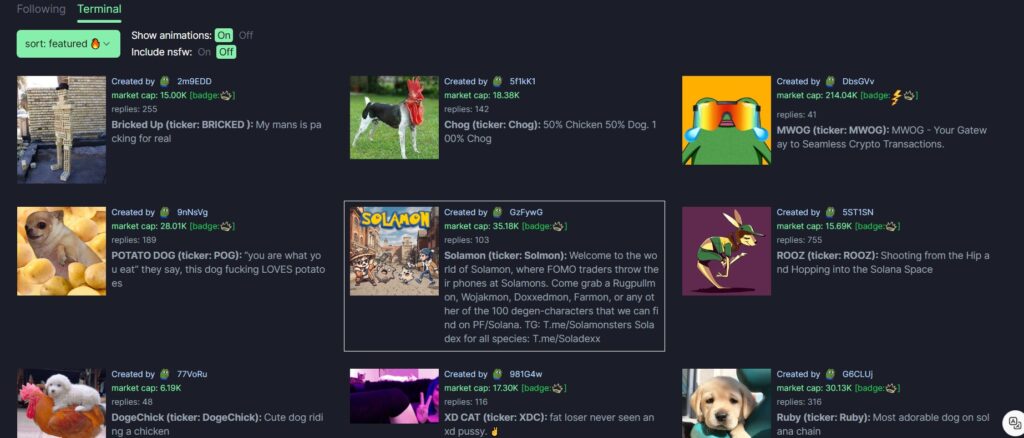Image resolution: width=1024 pixels, height=438 pixels.
Task: Click the avatar icon beside creator 5ST1SN
Action: coord(829,212)
